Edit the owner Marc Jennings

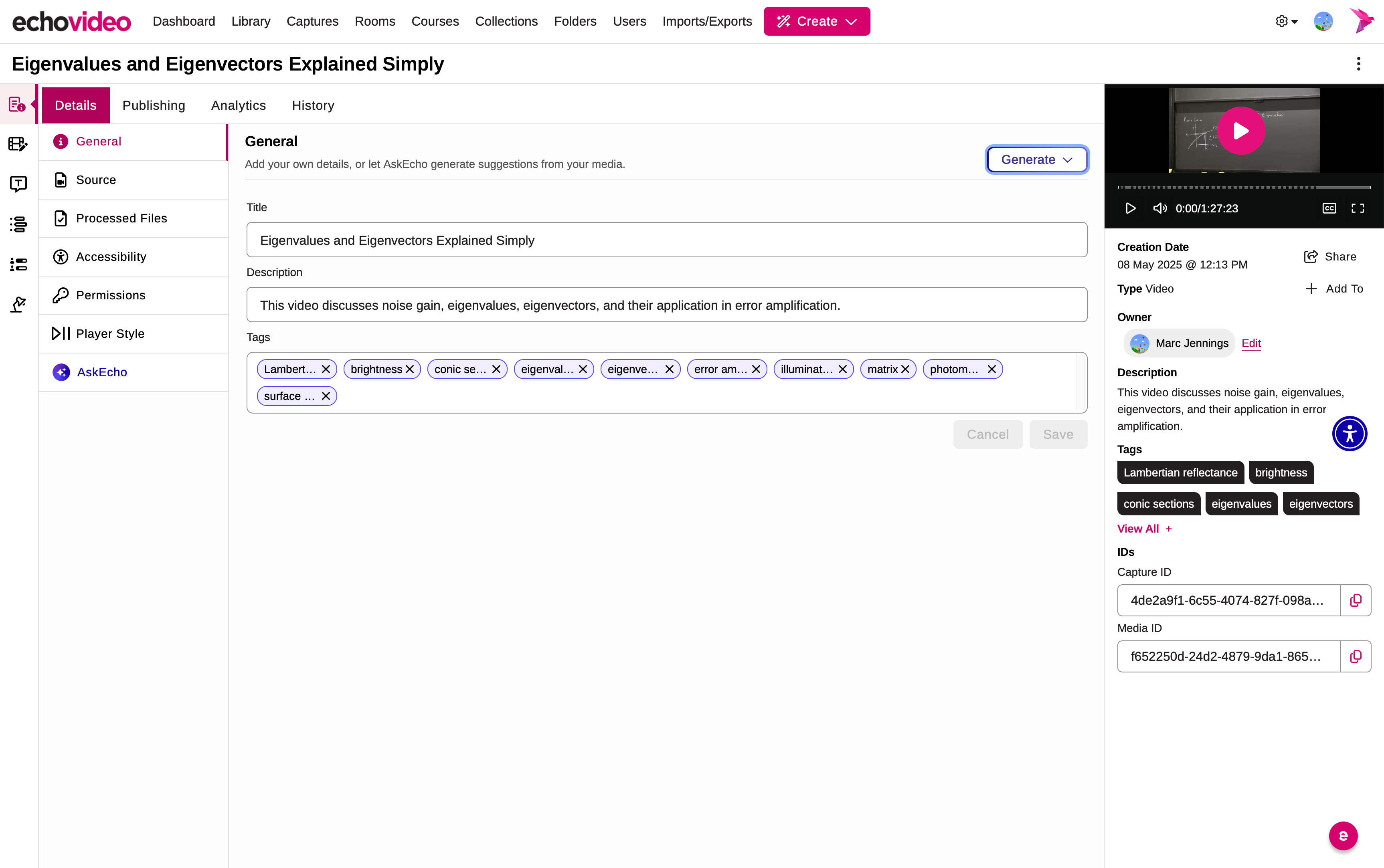pyautogui.click(x=1251, y=343)
